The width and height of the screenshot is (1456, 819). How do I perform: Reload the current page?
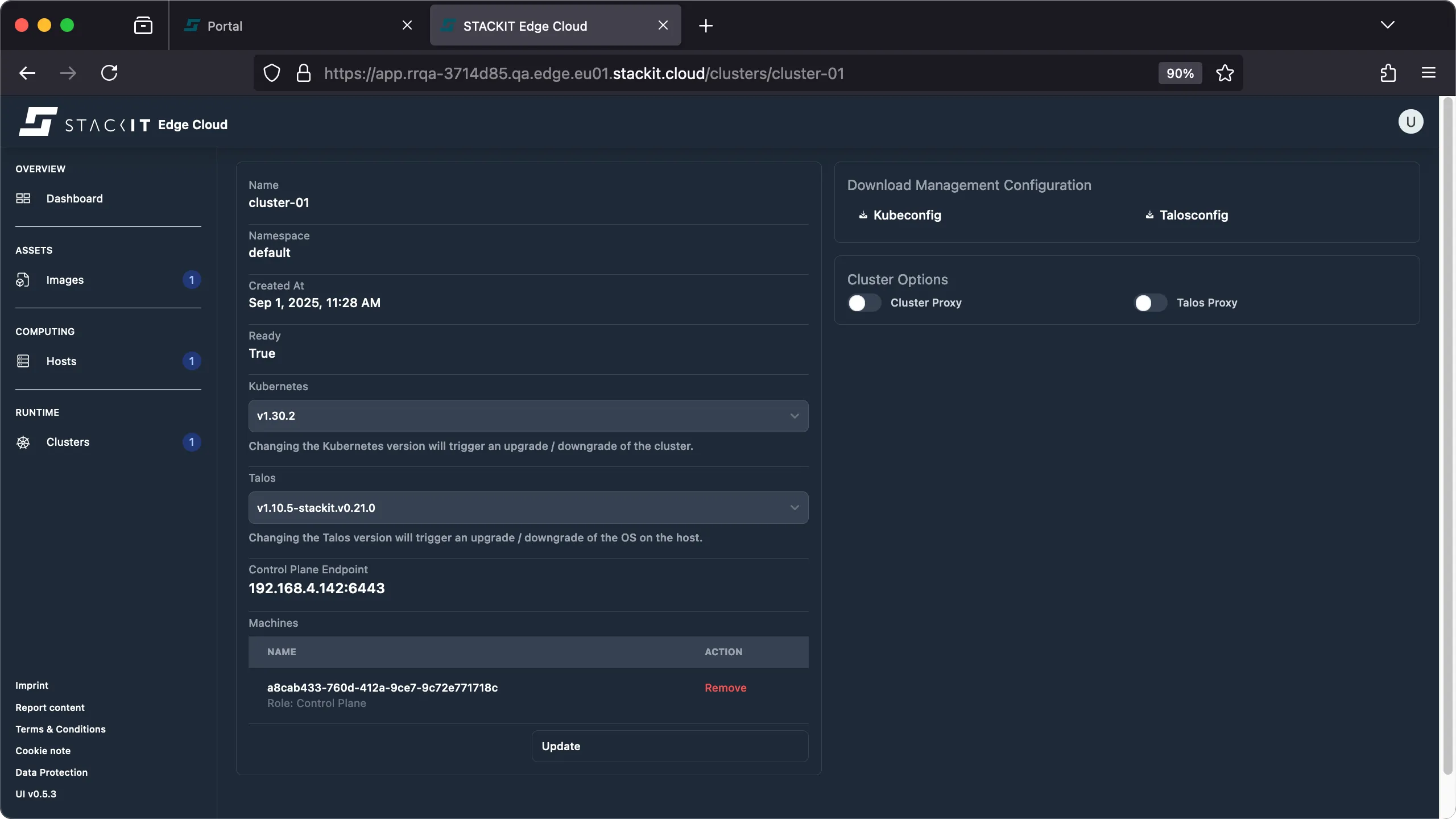pos(110,73)
